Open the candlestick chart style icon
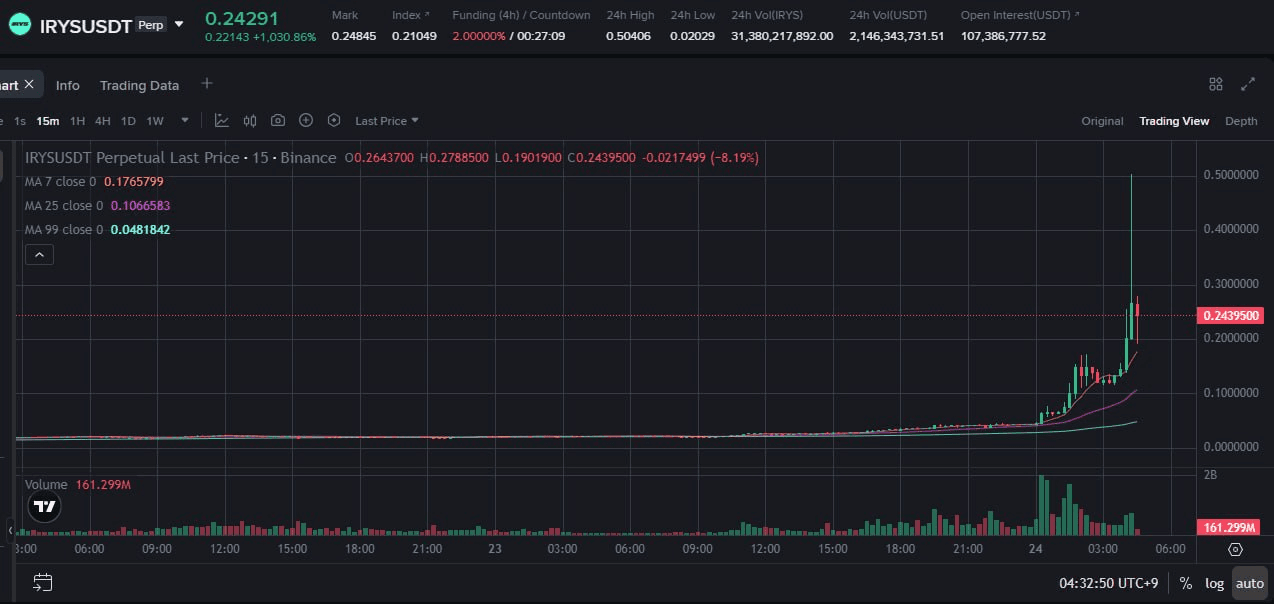Viewport: 1274px width, 604px height. 250,121
